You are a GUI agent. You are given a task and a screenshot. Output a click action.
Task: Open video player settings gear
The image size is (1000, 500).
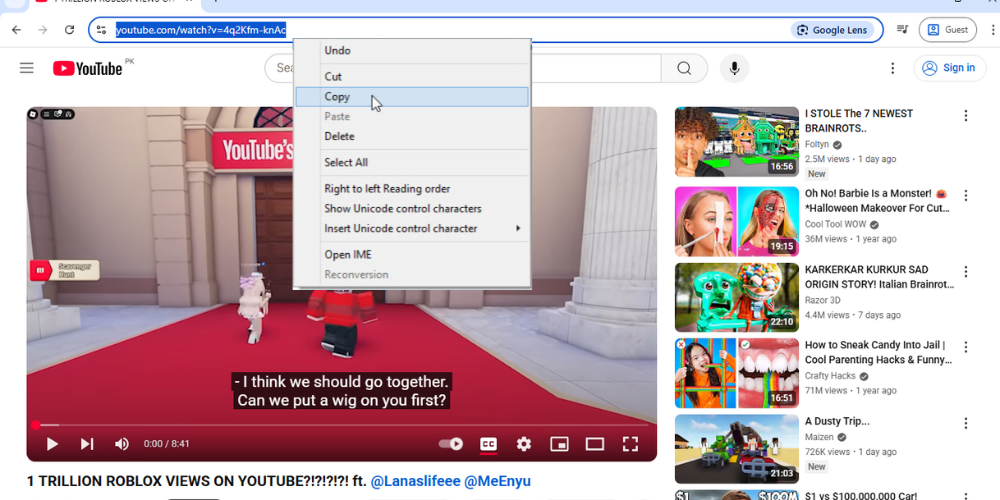(524, 444)
